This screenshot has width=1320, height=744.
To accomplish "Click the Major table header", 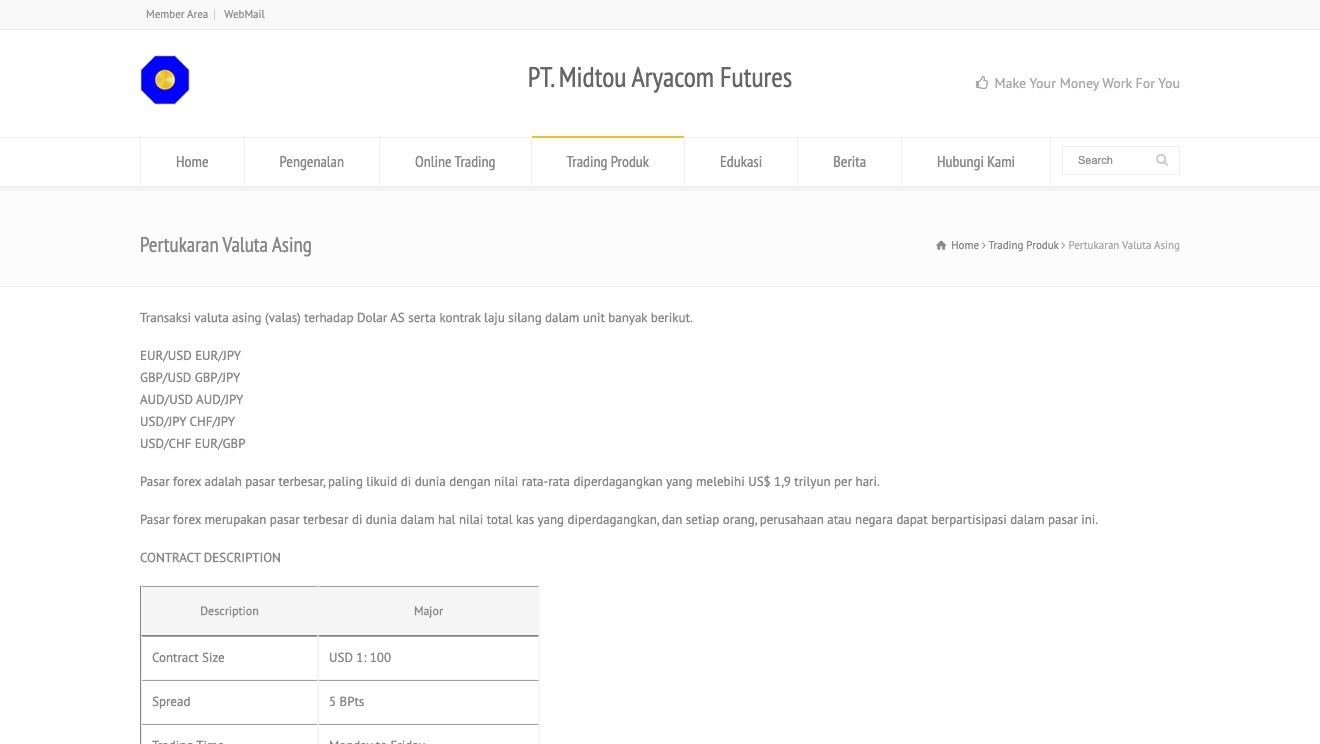I will [x=428, y=611].
